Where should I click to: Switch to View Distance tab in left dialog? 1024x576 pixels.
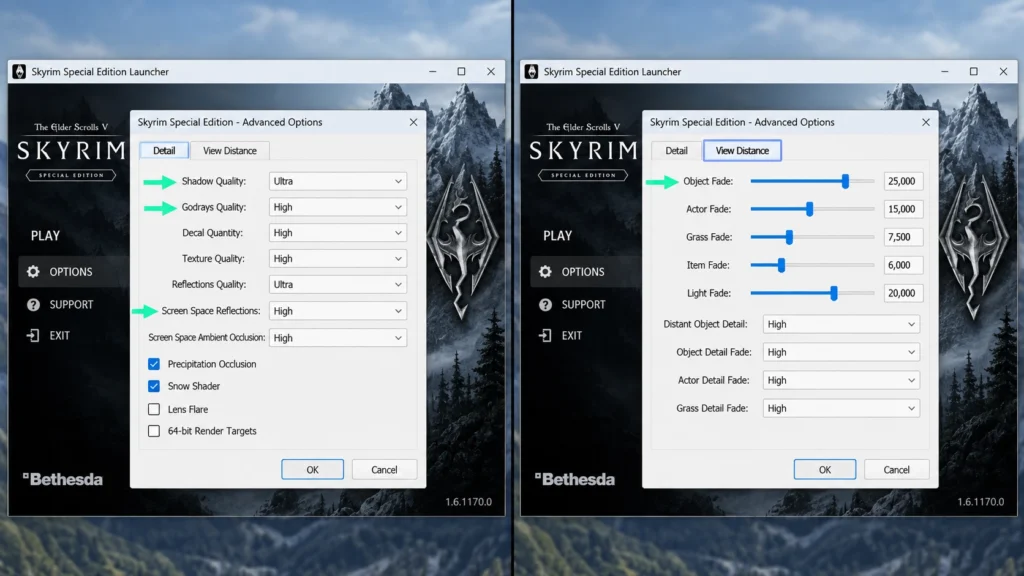(x=229, y=150)
